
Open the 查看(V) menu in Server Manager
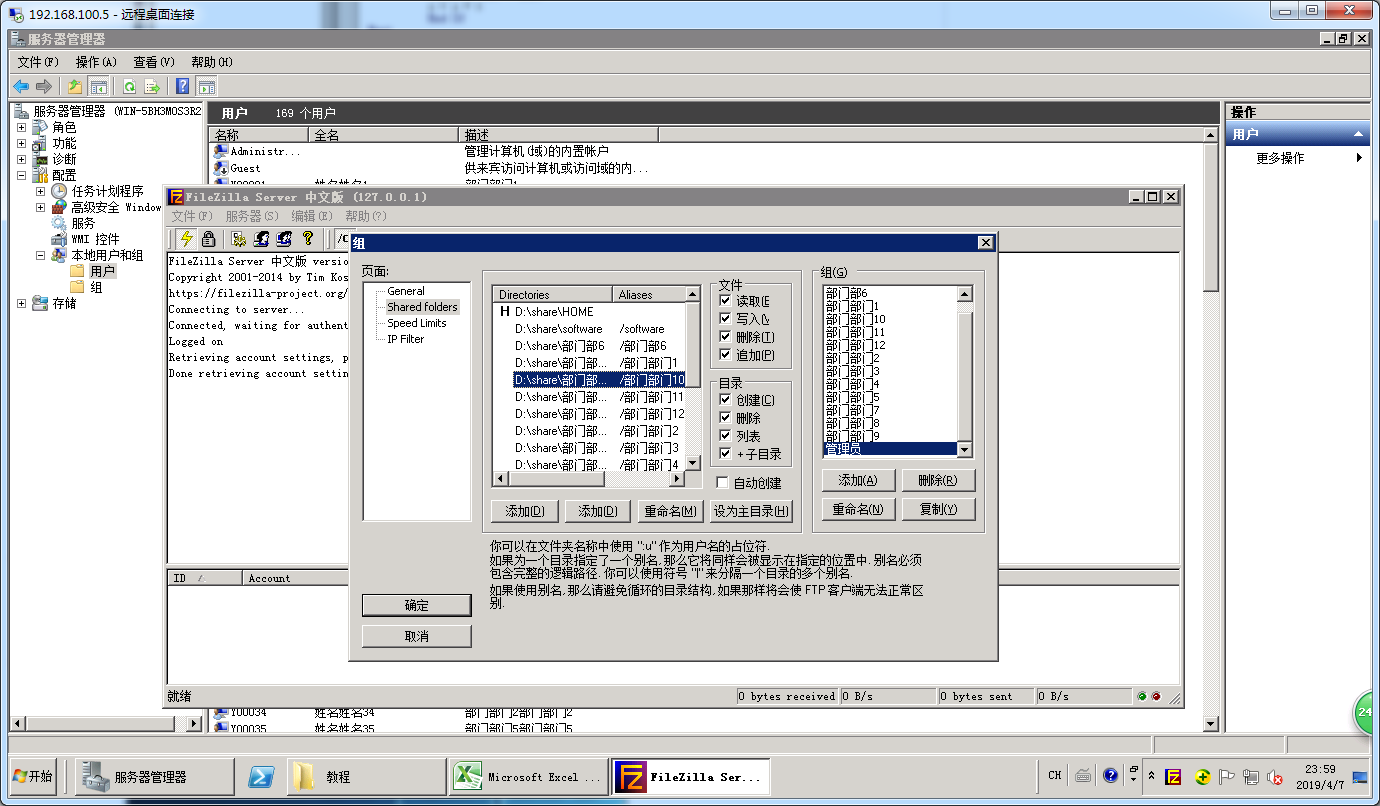pos(154,62)
